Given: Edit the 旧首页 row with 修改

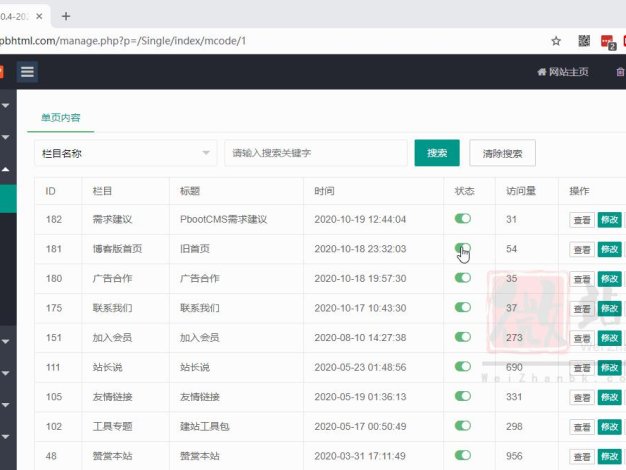Looking at the screenshot, I should (x=609, y=250).
